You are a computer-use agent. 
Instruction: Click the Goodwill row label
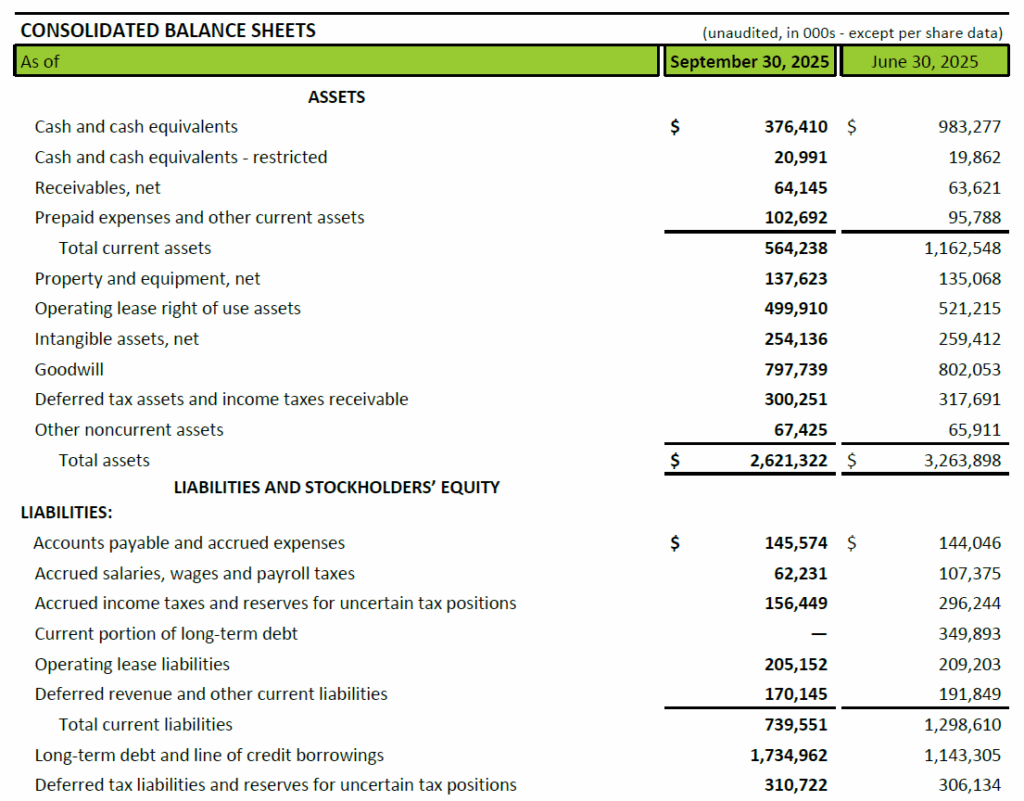click(69, 369)
